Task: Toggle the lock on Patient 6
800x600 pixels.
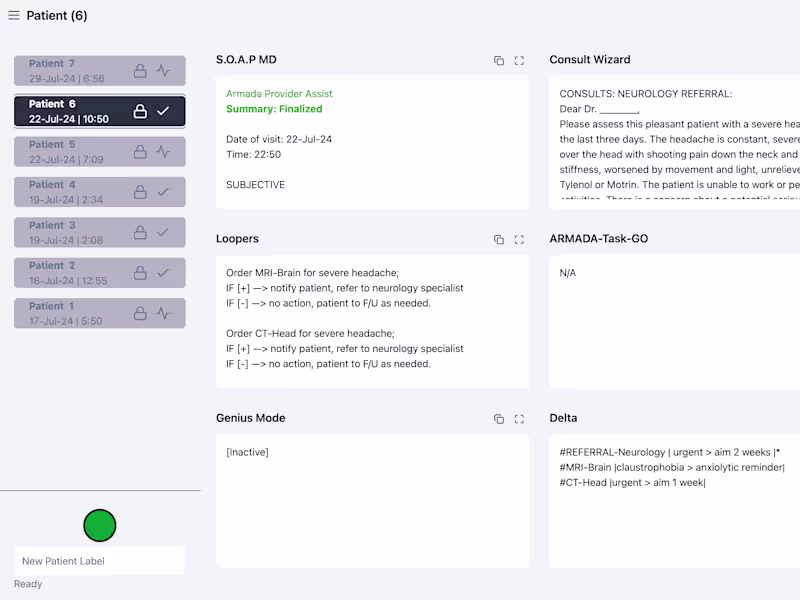Action: click(140, 111)
